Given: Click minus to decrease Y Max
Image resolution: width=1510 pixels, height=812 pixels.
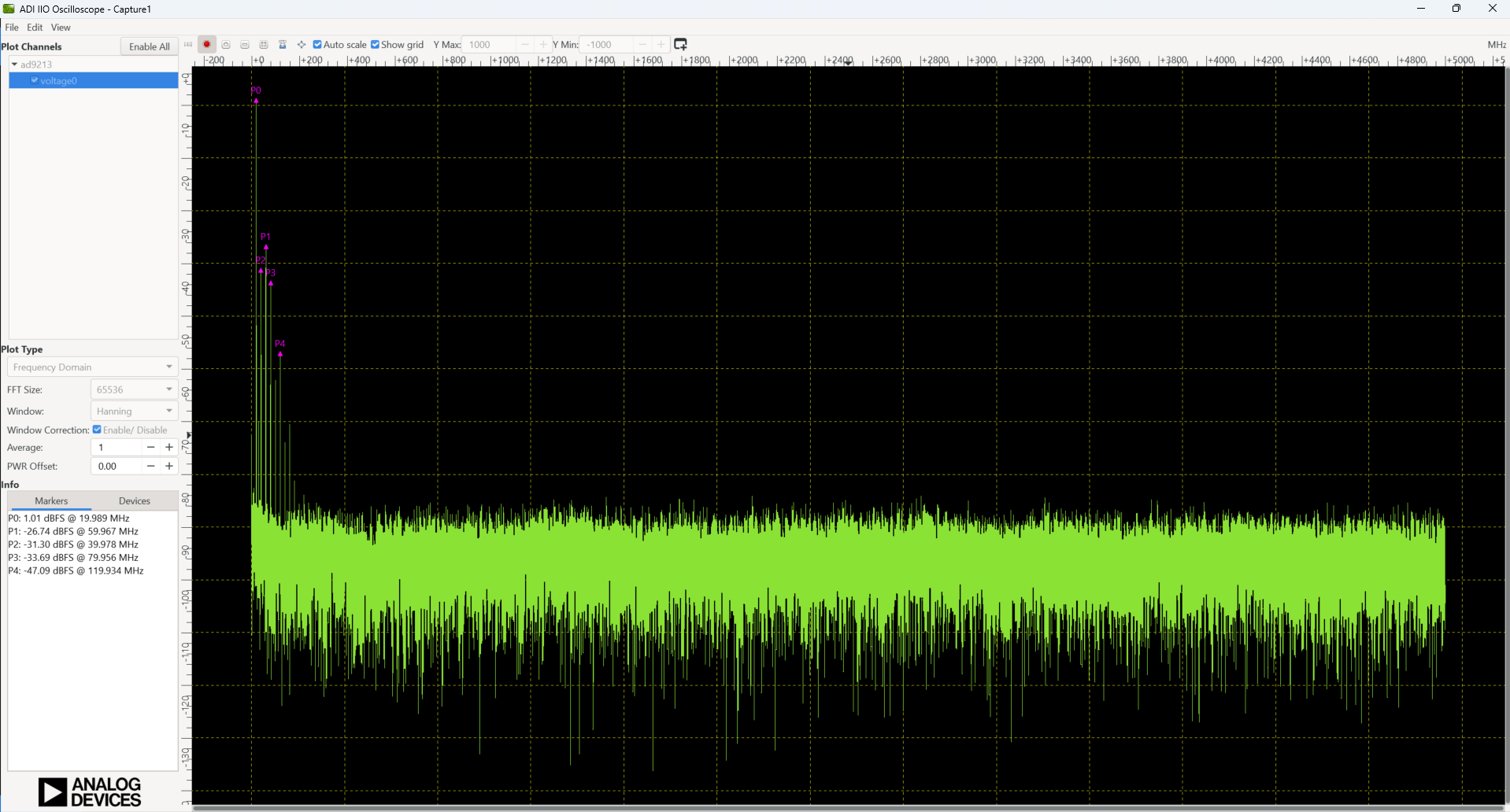Looking at the screenshot, I should coord(525,44).
